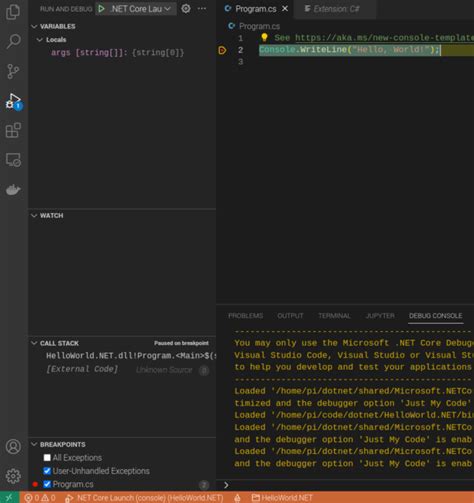
Task: Click the debug console input prompt
Action: 349,485
